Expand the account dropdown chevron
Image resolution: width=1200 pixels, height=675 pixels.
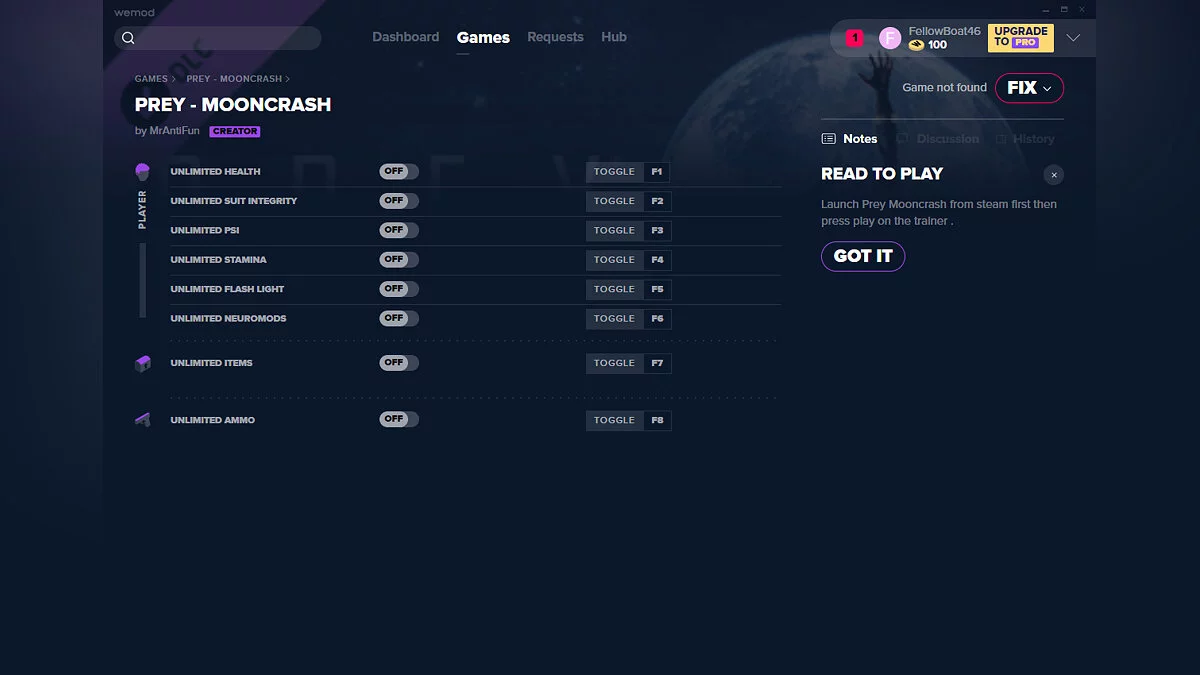(1073, 38)
